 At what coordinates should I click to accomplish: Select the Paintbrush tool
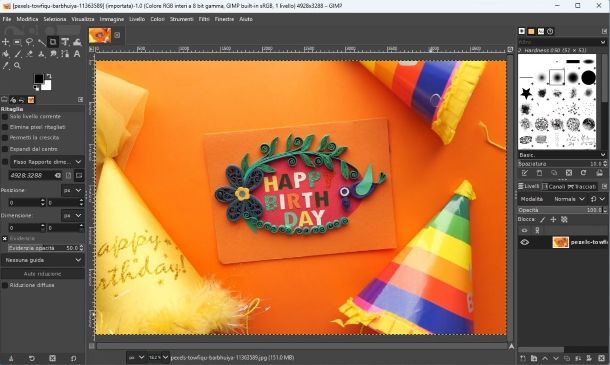click(x=17, y=54)
